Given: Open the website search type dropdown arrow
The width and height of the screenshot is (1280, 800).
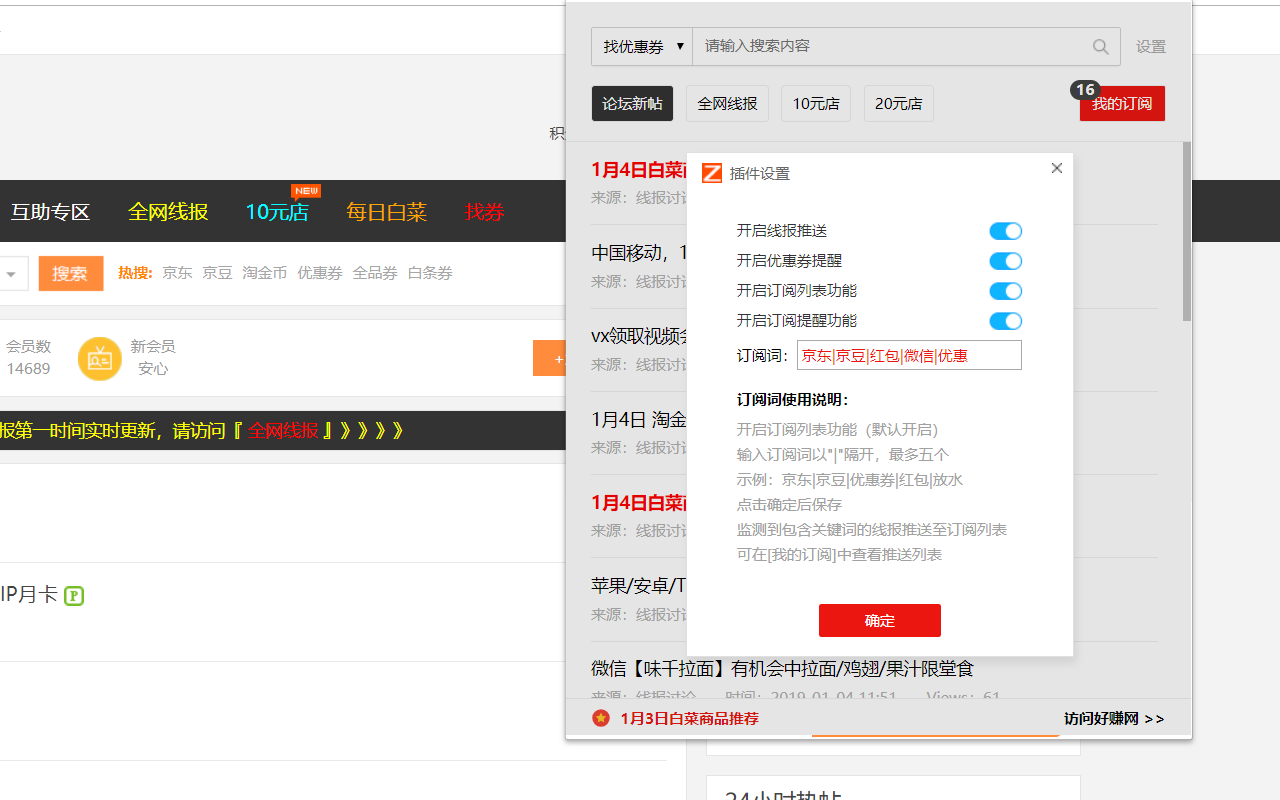Looking at the screenshot, I should click(11, 274).
